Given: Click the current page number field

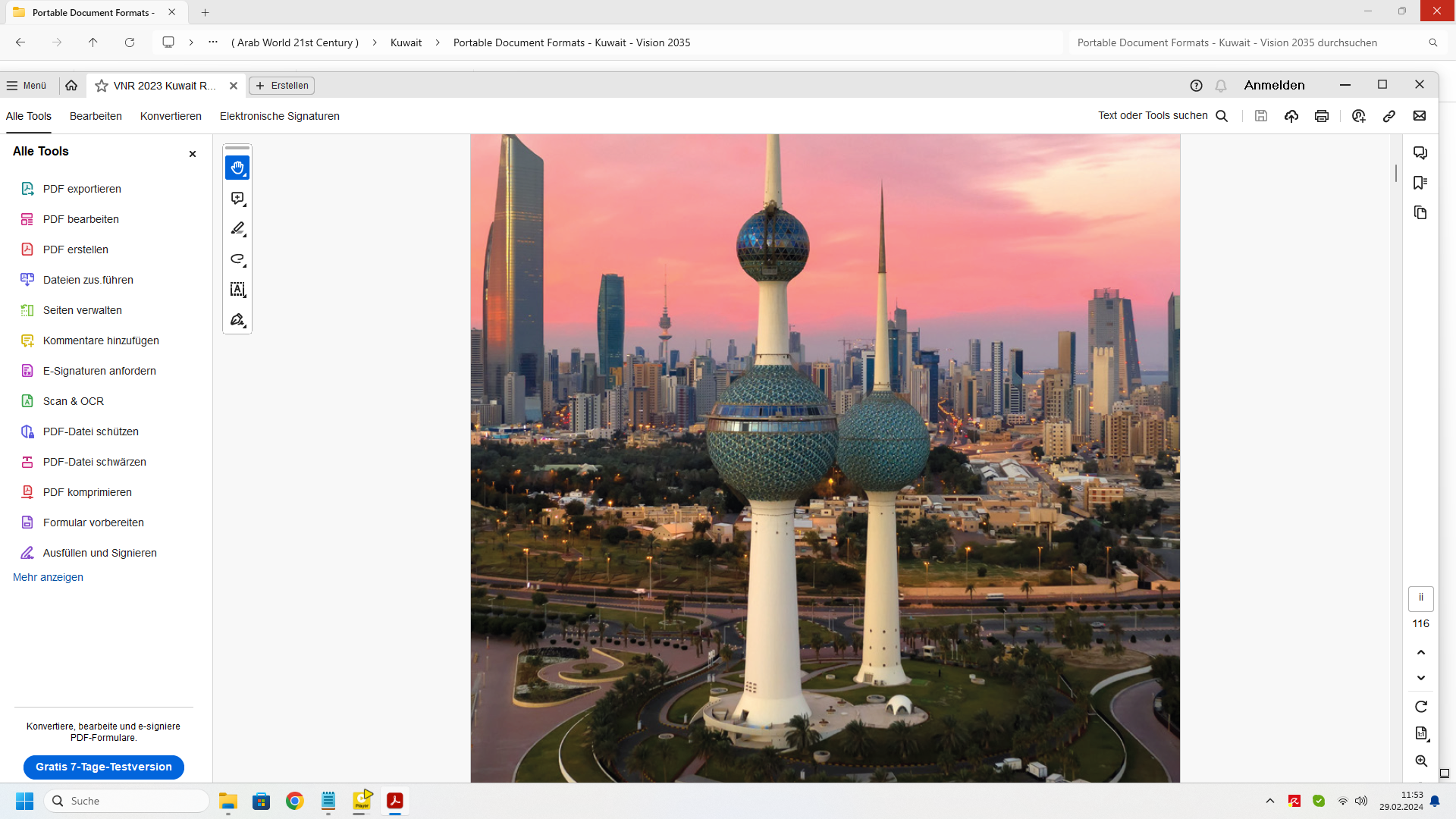Looking at the screenshot, I should pos(1421,598).
